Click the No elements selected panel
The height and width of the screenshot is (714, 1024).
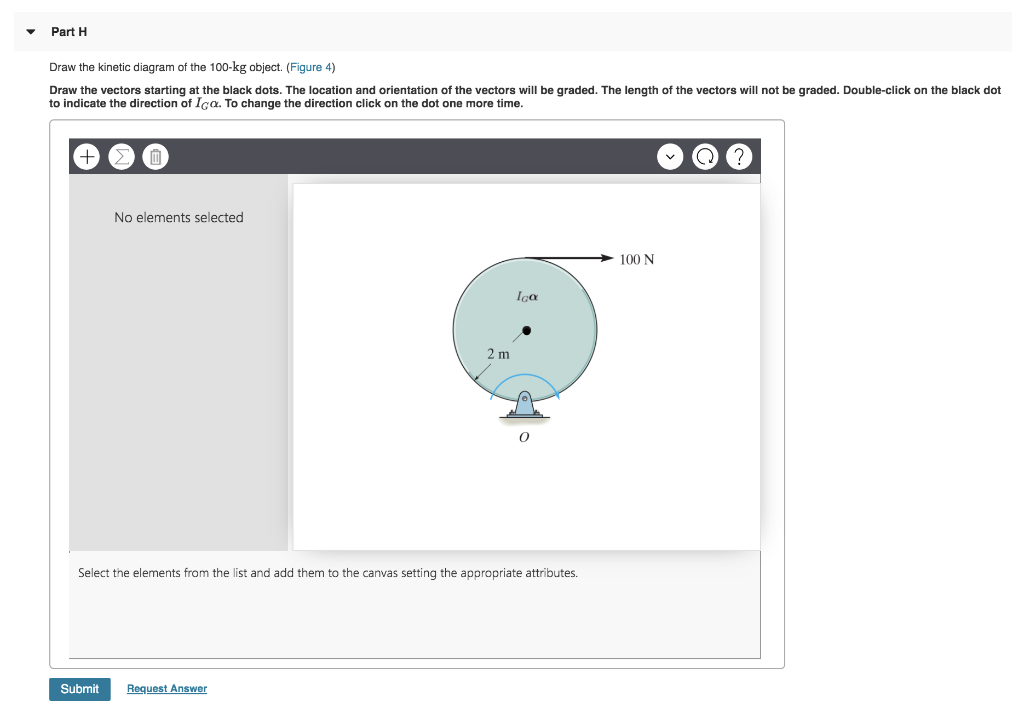click(x=179, y=217)
